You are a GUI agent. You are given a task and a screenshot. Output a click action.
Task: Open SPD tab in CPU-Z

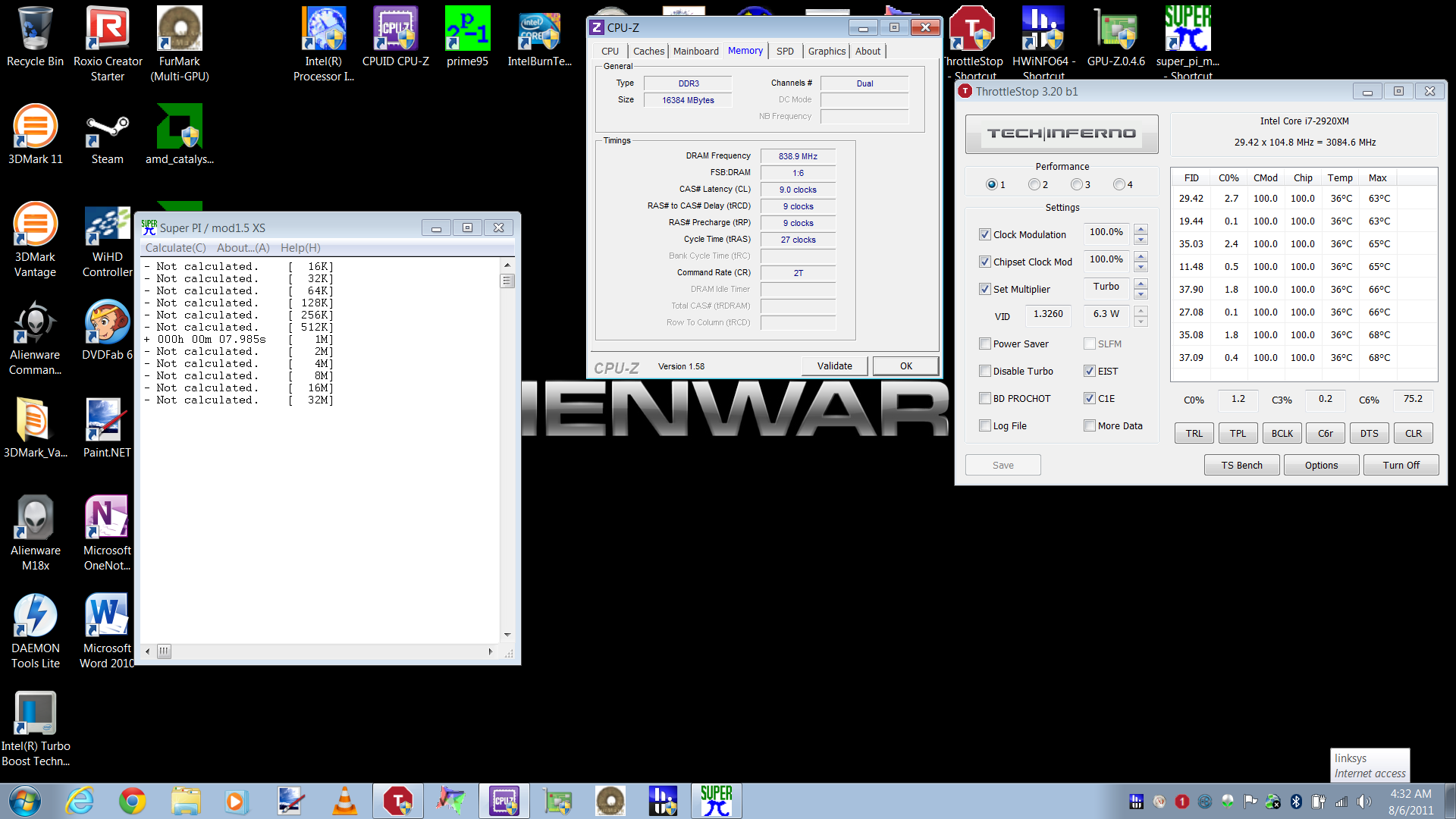[785, 51]
